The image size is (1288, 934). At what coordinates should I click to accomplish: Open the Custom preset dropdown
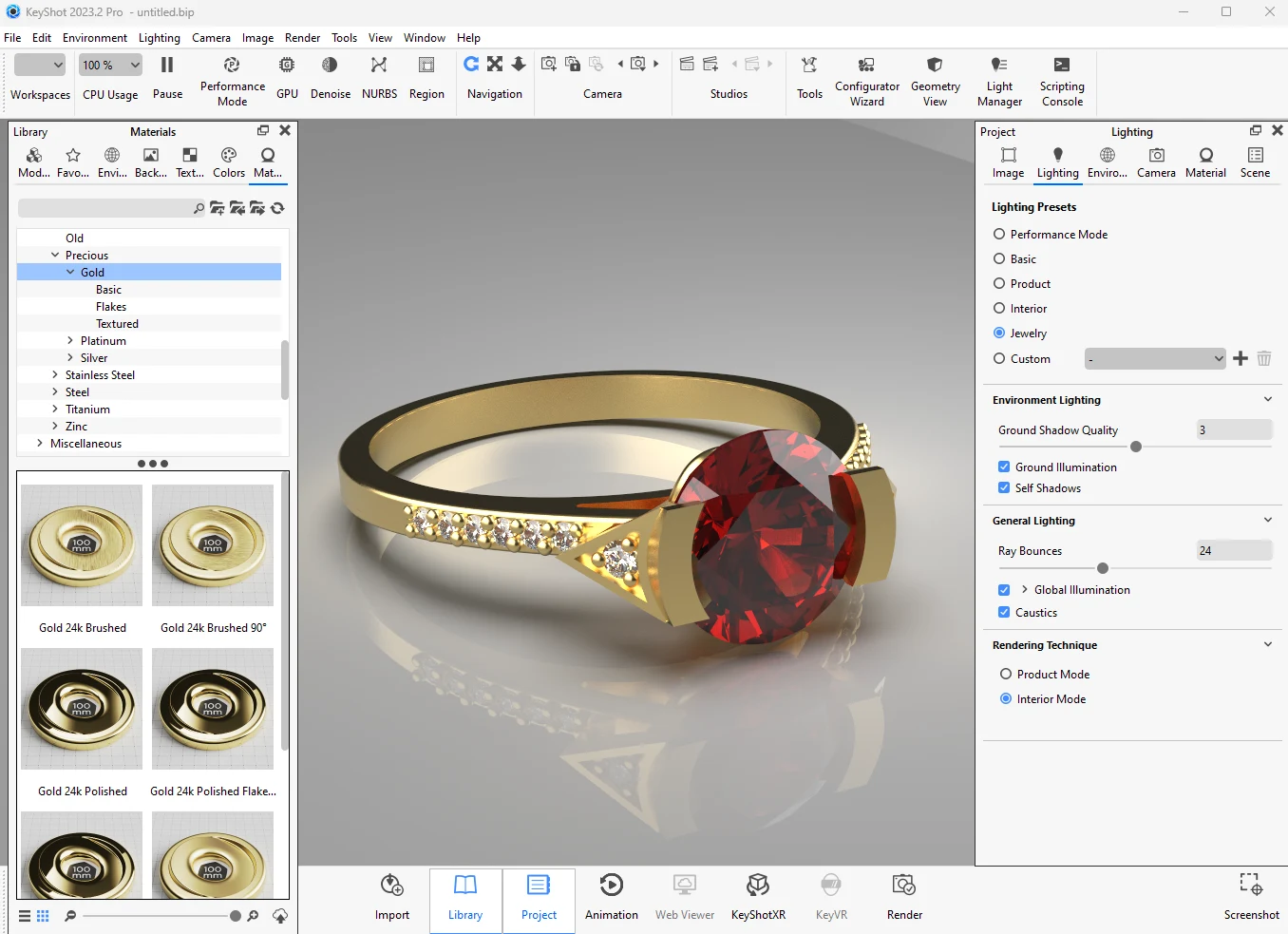pyautogui.click(x=1155, y=359)
